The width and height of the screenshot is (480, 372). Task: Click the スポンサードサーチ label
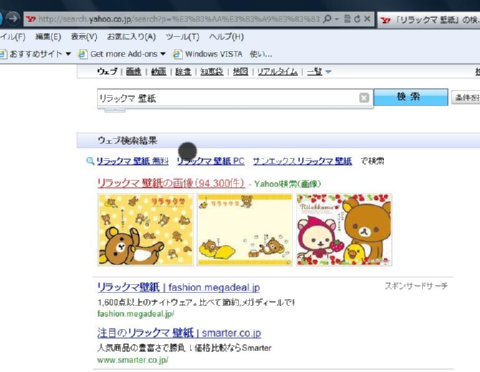[x=416, y=286]
